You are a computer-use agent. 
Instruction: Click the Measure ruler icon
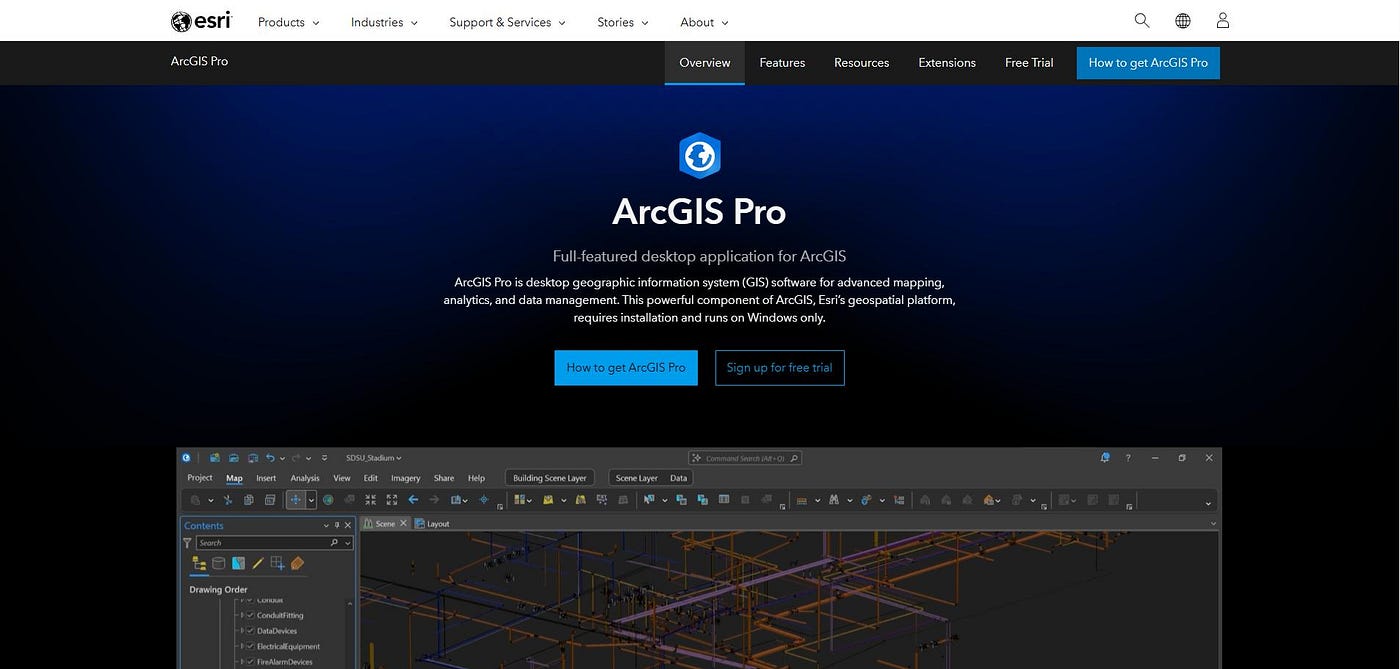pos(801,501)
